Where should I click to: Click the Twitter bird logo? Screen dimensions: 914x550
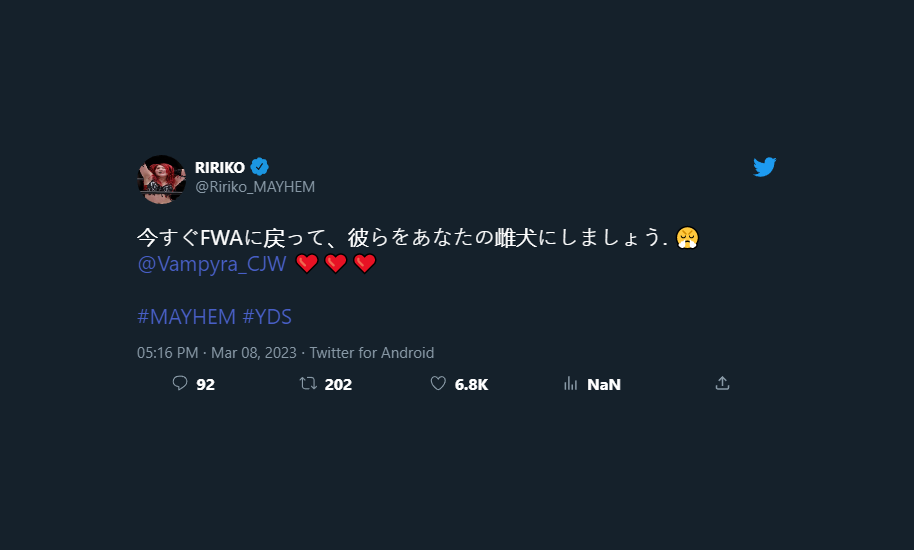[x=765, y=167]
